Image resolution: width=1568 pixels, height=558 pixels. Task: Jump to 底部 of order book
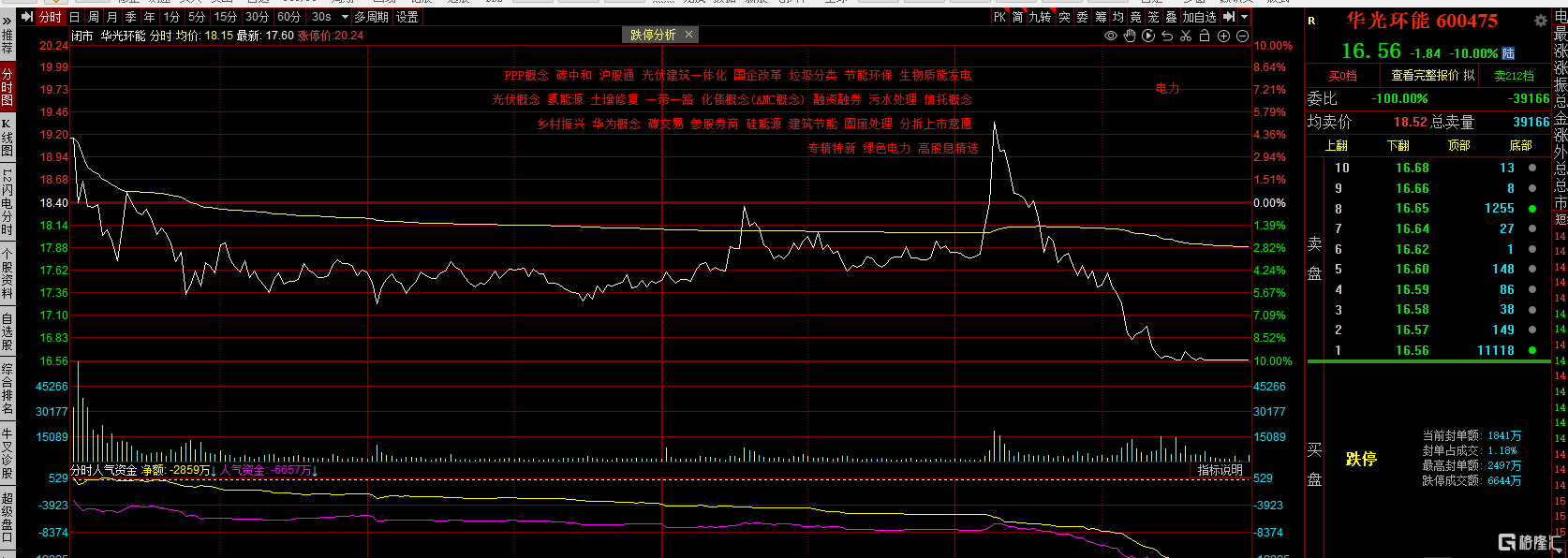[1520, 145]
